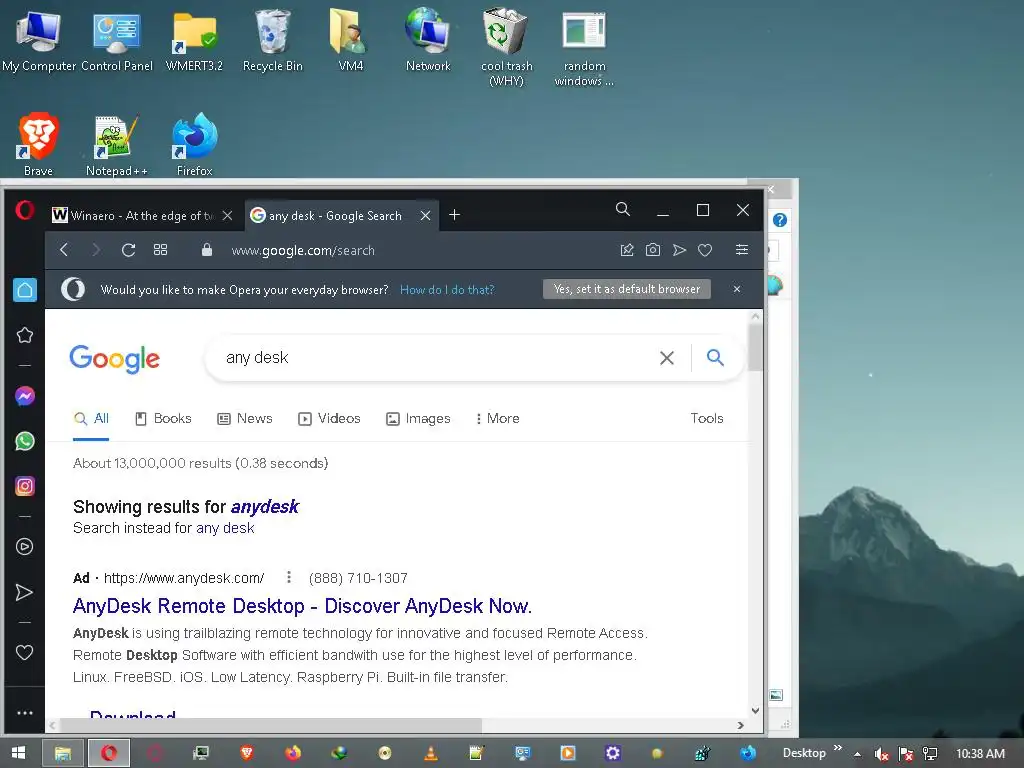The width and height of the screenshot is (1024, 768).
Task: Select the All results tab
Action: (91, 419)
